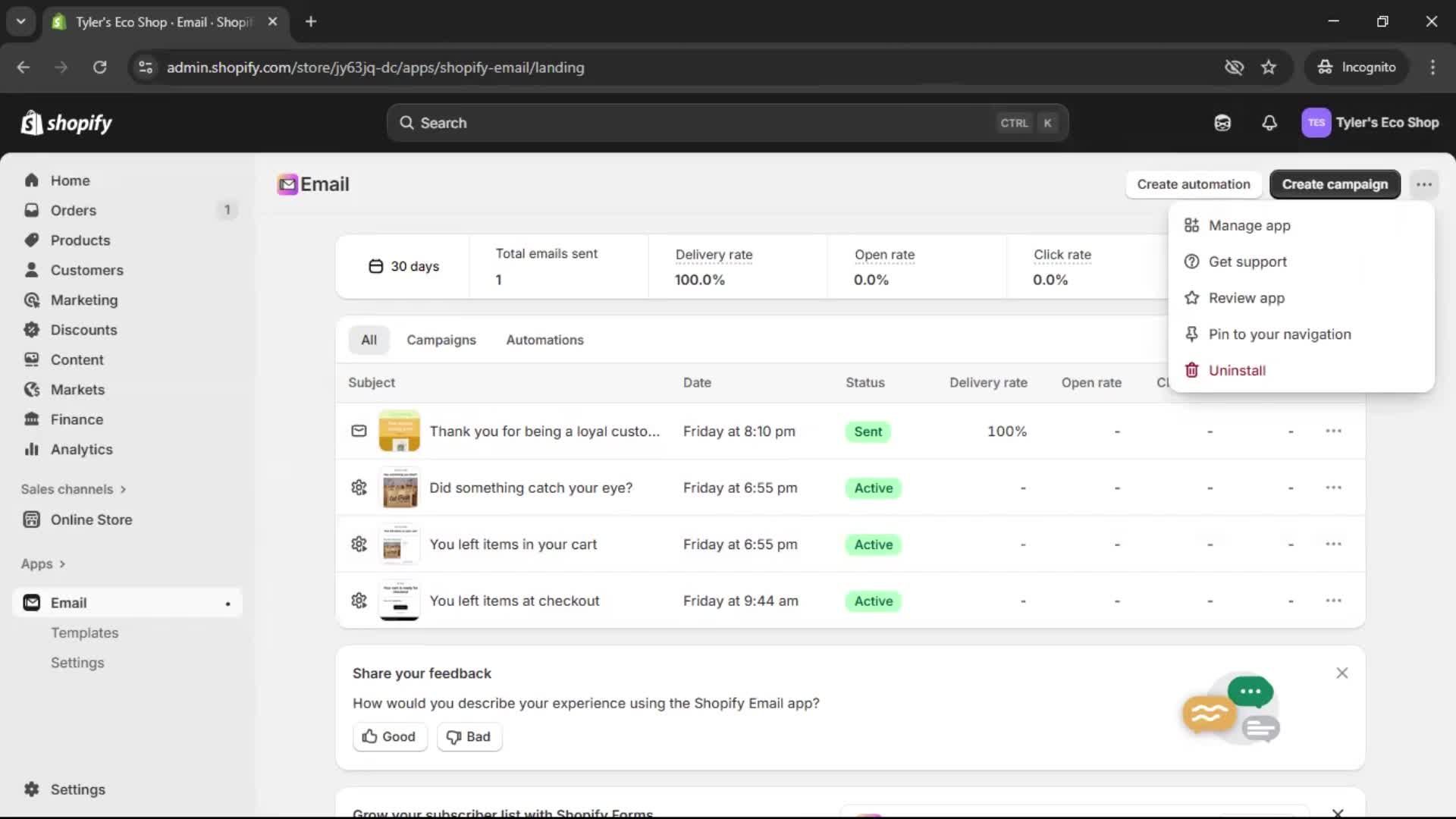Open a new browser tab
Screen dimensions: 1456x819
click(x=310, y=22)
